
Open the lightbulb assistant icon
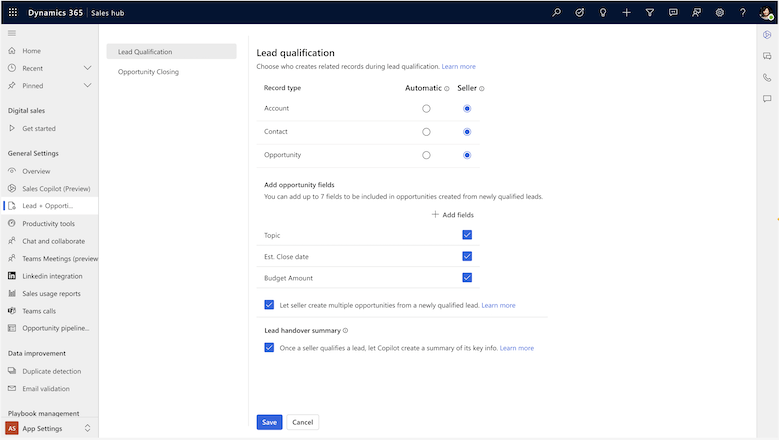[x=603, y=12]
